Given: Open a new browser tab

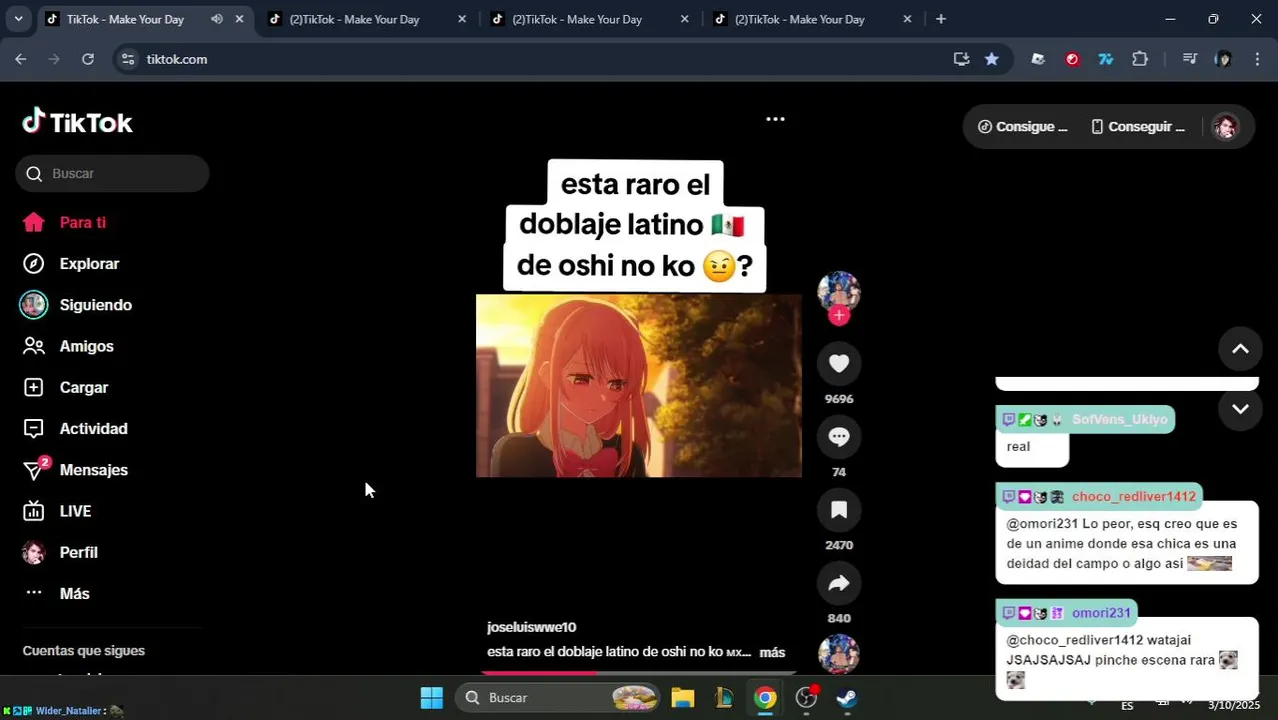Looking at the screenshot, I should 940,19.
